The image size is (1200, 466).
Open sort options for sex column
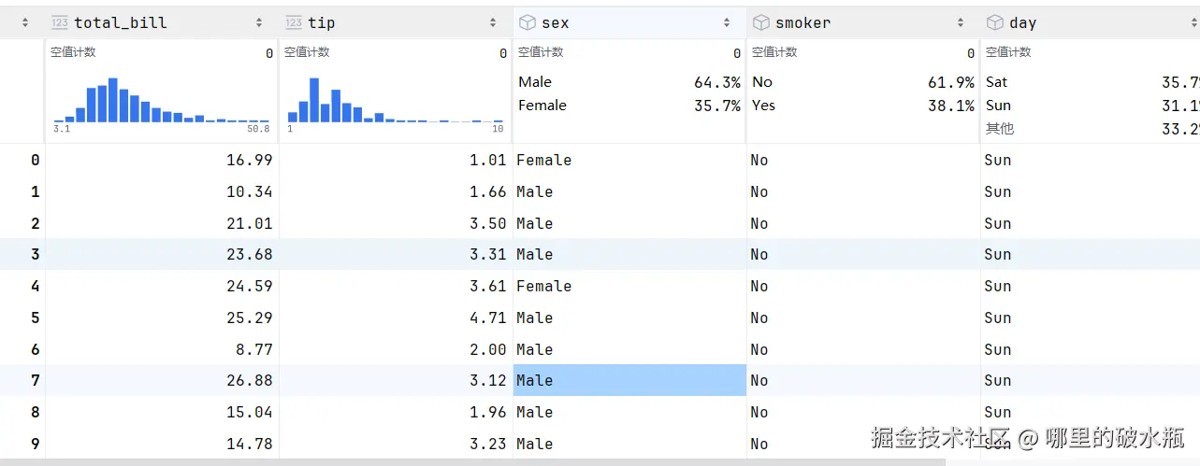pos(727,23)
